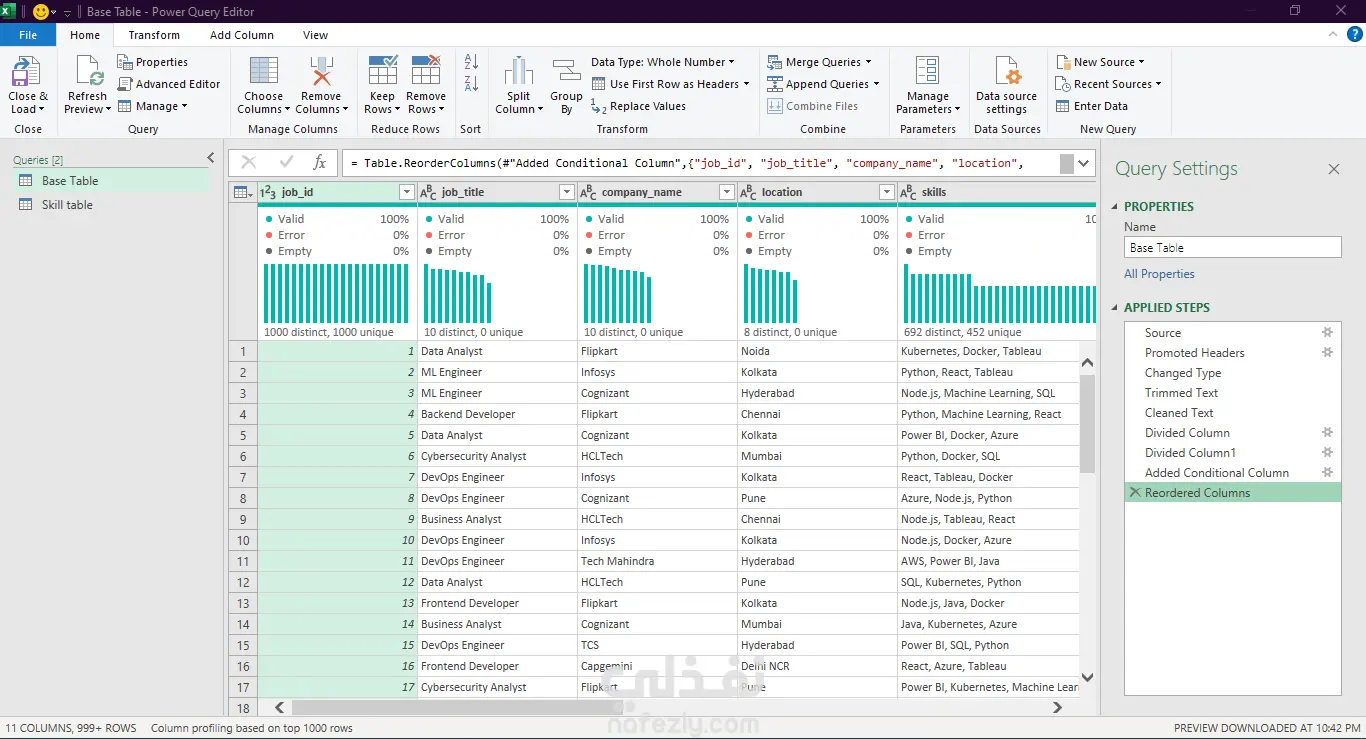Viewport: 1366px width, 739px height.
Task: Open the location column filter dropdown
Action: [886, 192]
